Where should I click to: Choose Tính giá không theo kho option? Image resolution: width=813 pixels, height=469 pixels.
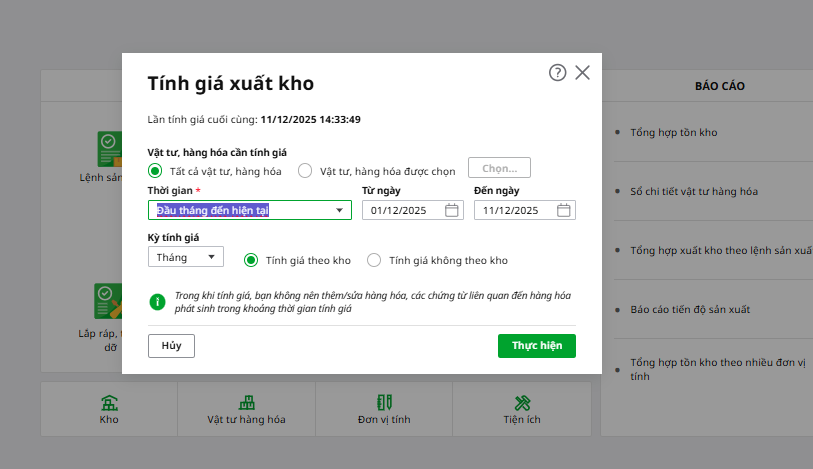coord(374,260)
